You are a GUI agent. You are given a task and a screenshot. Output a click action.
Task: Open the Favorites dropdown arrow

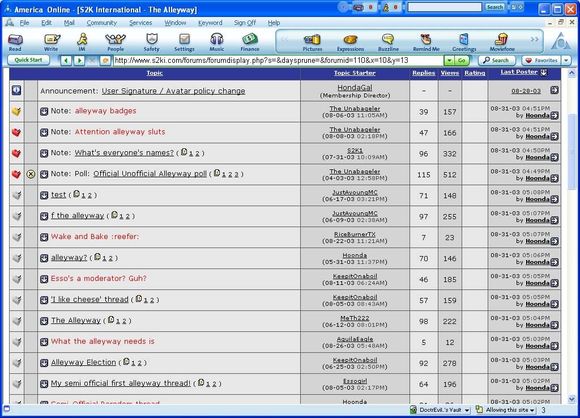[x=566, y=60]
